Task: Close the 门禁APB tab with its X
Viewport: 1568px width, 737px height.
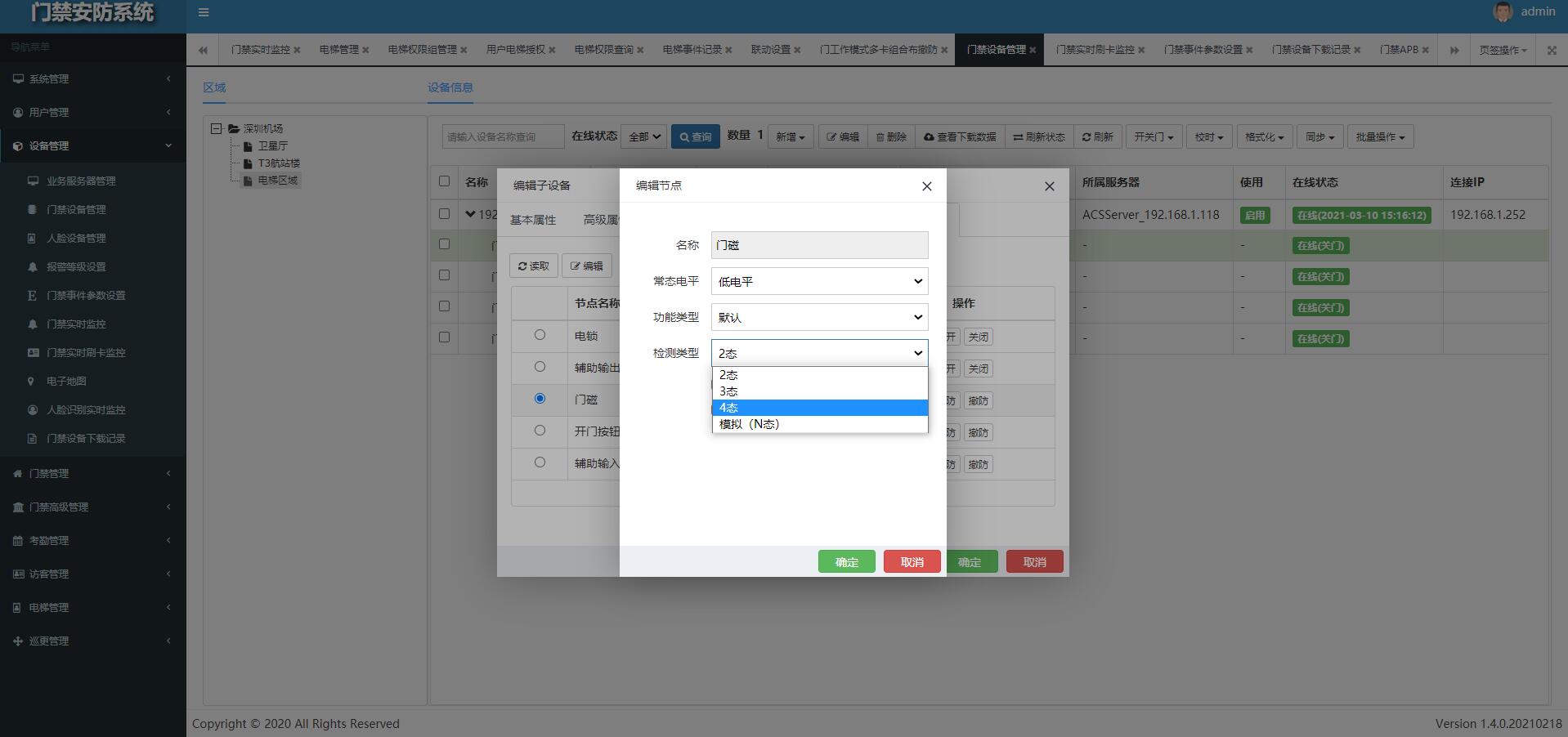Action: point(1426,50)
